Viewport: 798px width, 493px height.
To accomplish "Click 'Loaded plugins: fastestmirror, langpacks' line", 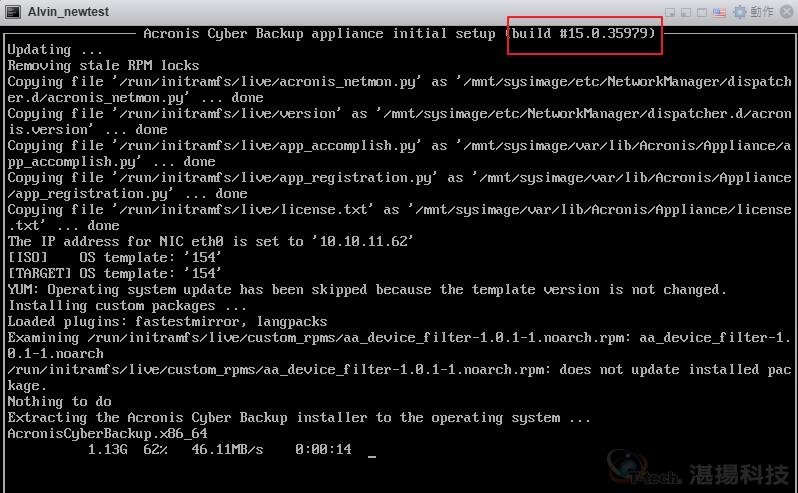I will click(x=167, y=322).
